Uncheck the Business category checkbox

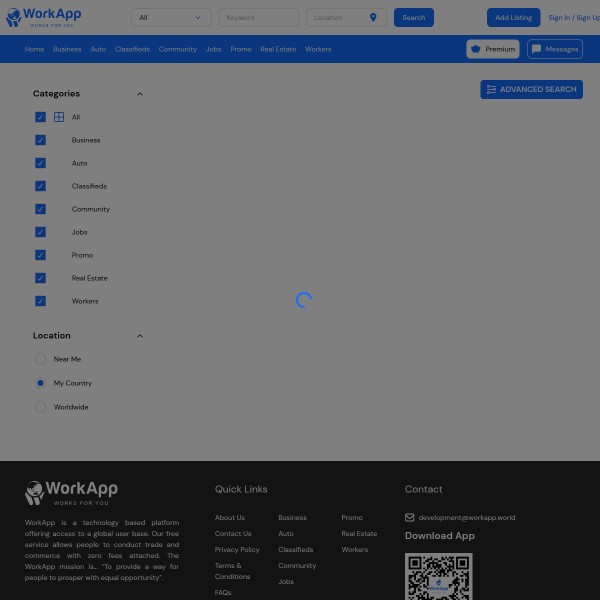pyautogui.click(x=40, y=140)
